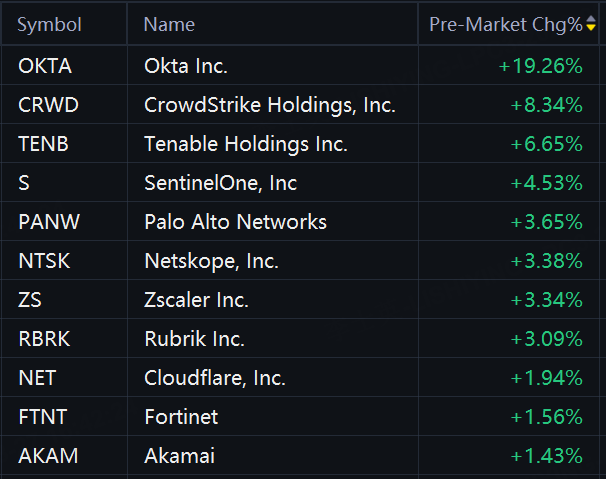The width and height of the screenshot is (606, 479).
Task: Open the Akamai company name
Action: point(179,456)
